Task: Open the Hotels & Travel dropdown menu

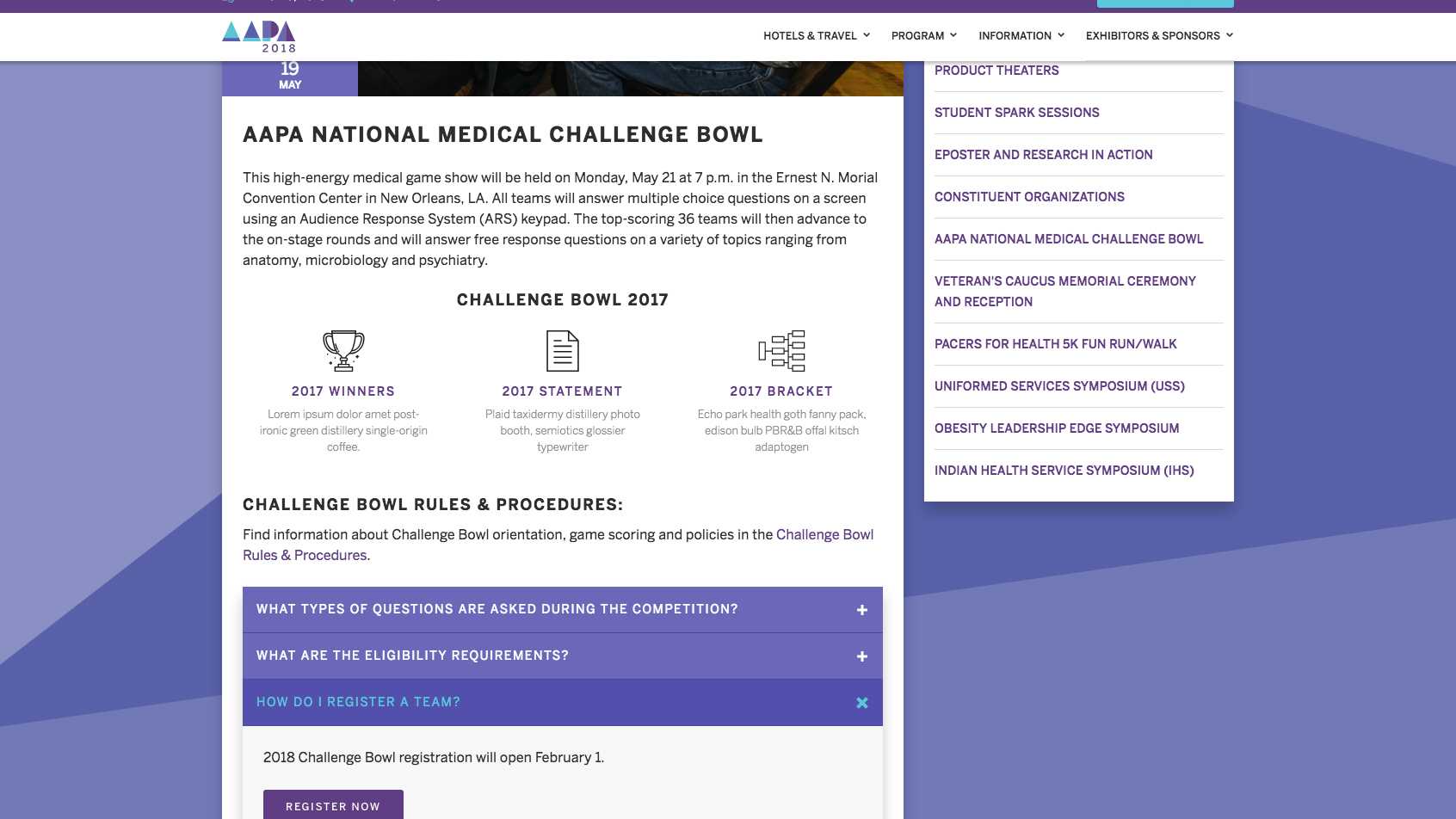Action: pyautogui.click(x=817, y=35)
